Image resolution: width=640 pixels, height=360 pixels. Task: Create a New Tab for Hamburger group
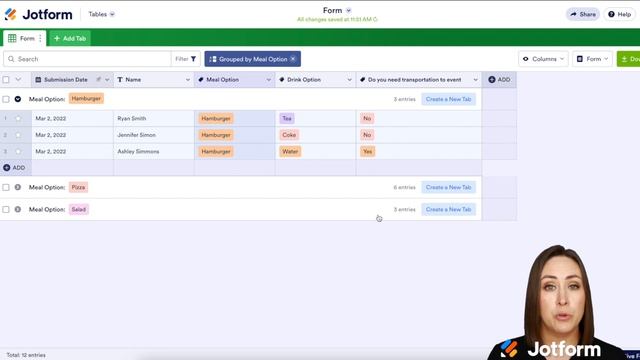pyautogui.click(x=449, y=99)
